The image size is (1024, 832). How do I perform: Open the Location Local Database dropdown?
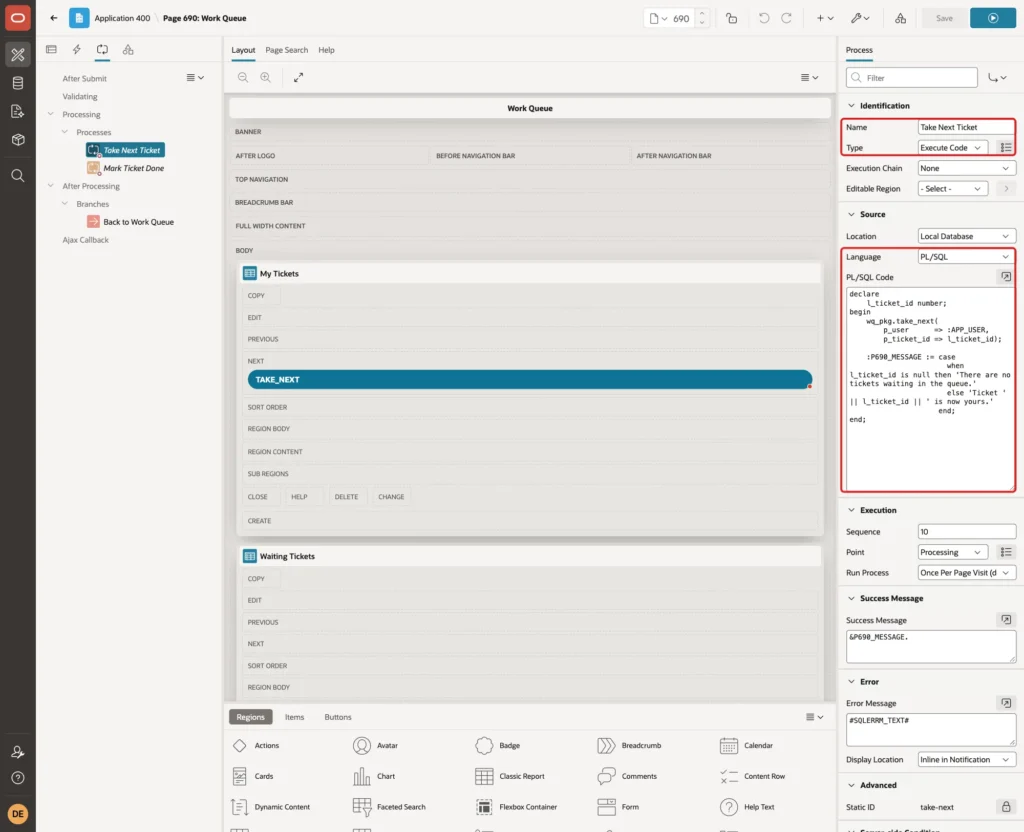tap(967, 236)
